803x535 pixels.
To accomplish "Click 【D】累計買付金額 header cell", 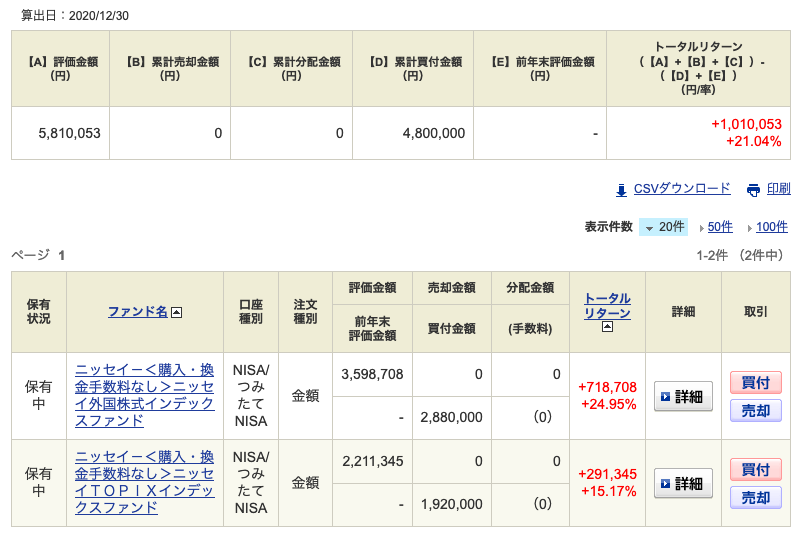I will pyautogui.click(x=413, y=69).
